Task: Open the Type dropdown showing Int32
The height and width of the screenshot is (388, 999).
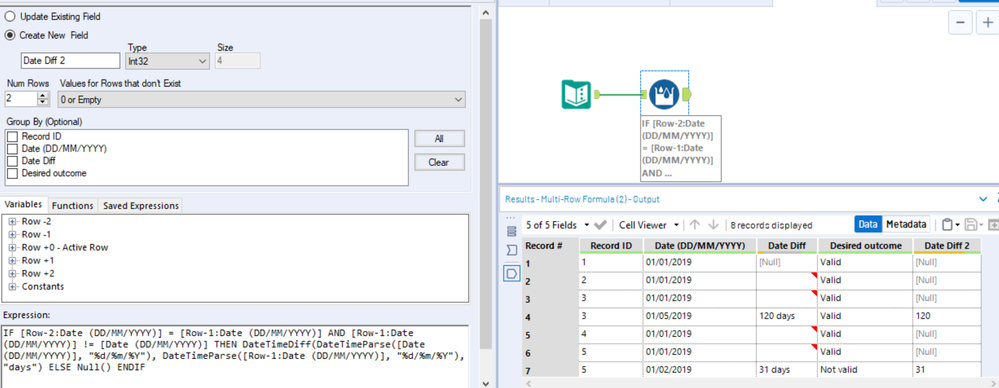Action: point(168,61)
